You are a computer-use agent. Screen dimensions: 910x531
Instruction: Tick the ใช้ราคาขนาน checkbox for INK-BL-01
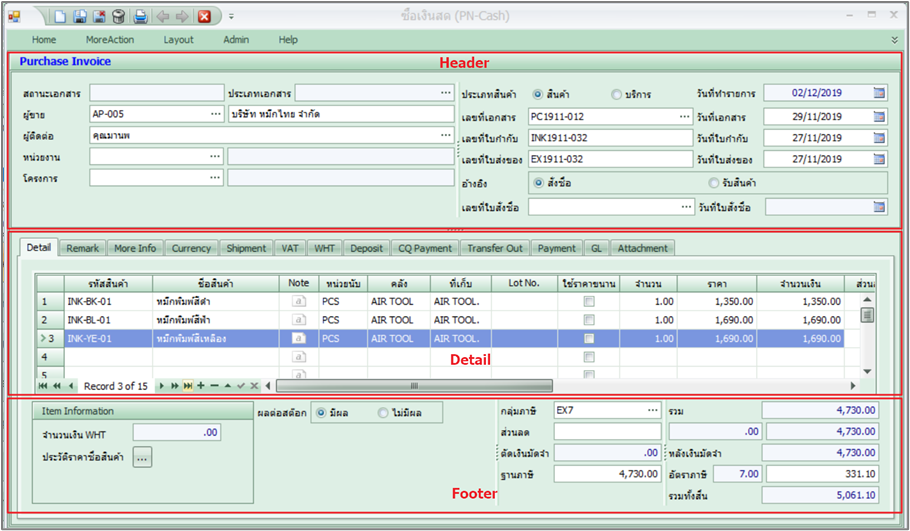tap(590, 320)
